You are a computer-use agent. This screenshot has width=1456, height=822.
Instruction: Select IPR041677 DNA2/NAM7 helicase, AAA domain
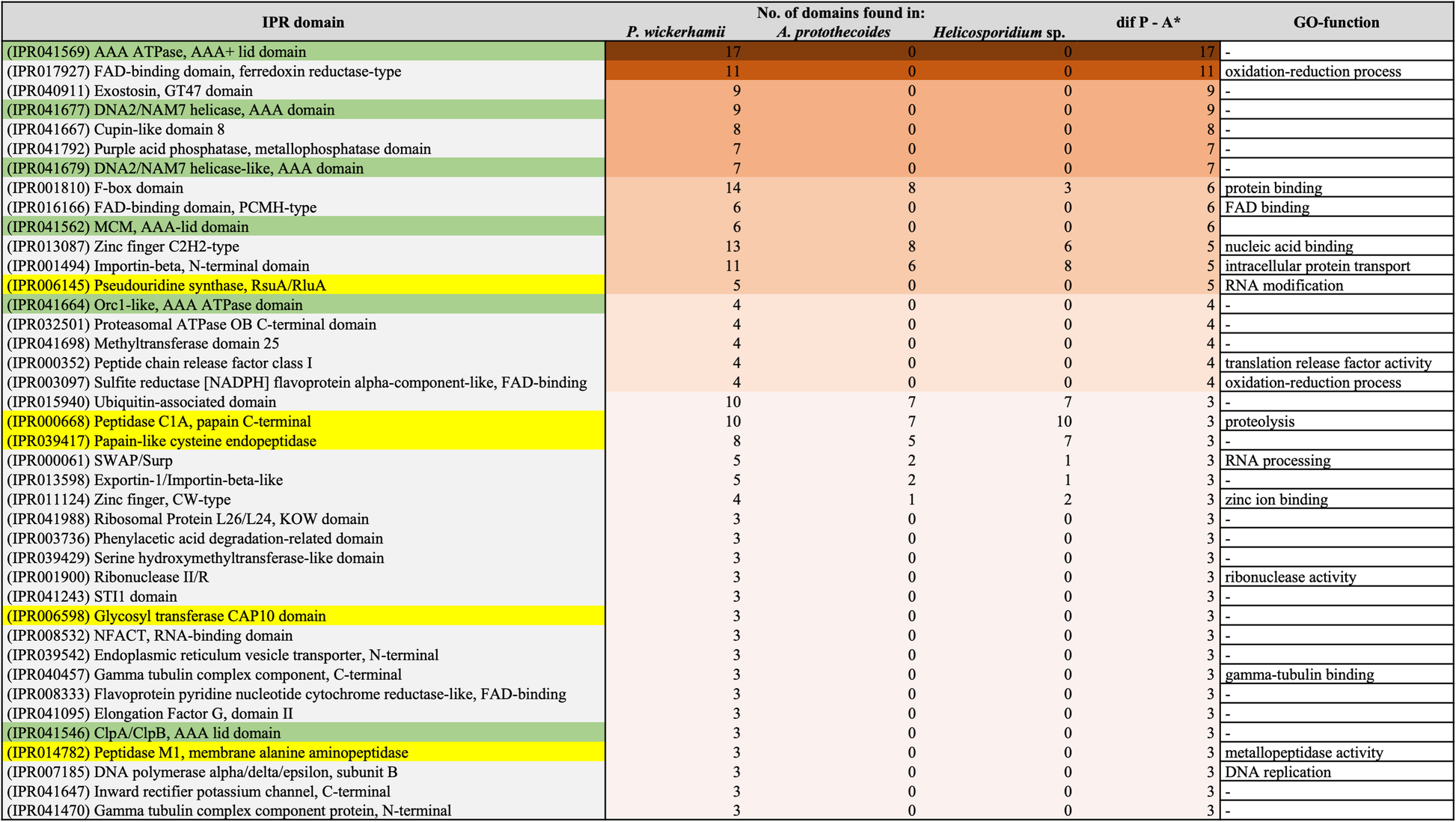(304, 110)
